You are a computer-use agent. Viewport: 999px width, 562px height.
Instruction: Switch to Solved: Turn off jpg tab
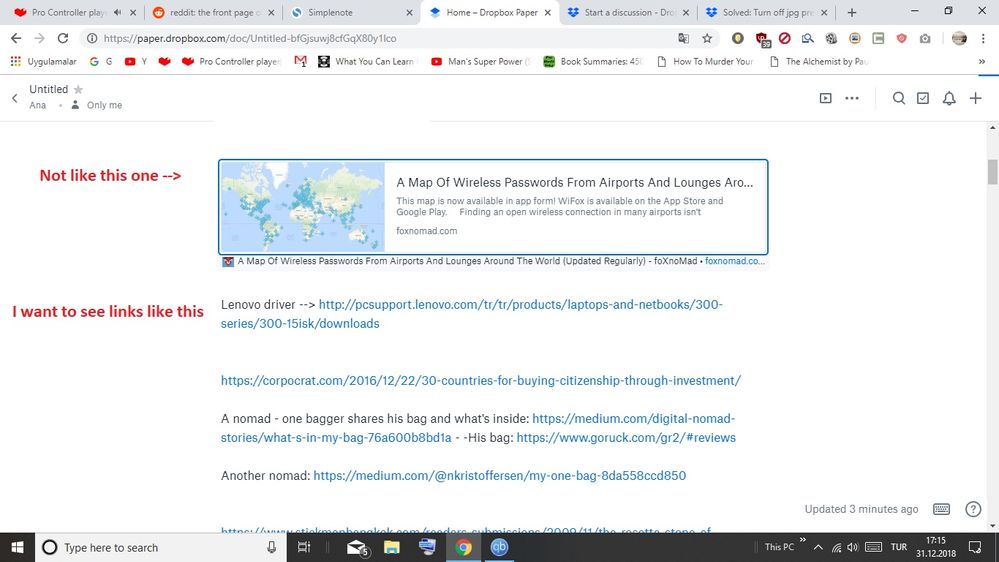coord(767,12)
